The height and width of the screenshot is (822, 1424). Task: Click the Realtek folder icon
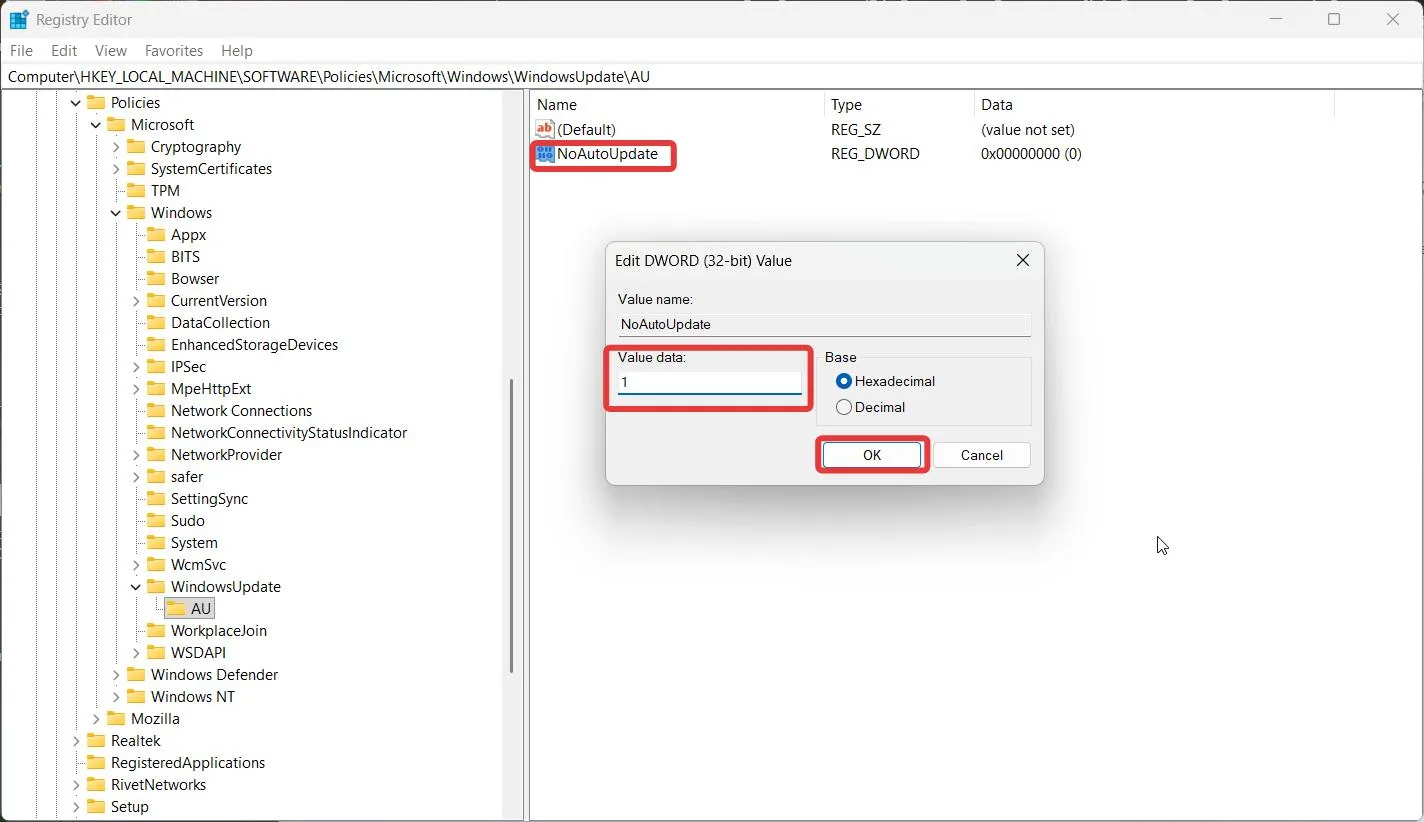click(x=96, y=740)
